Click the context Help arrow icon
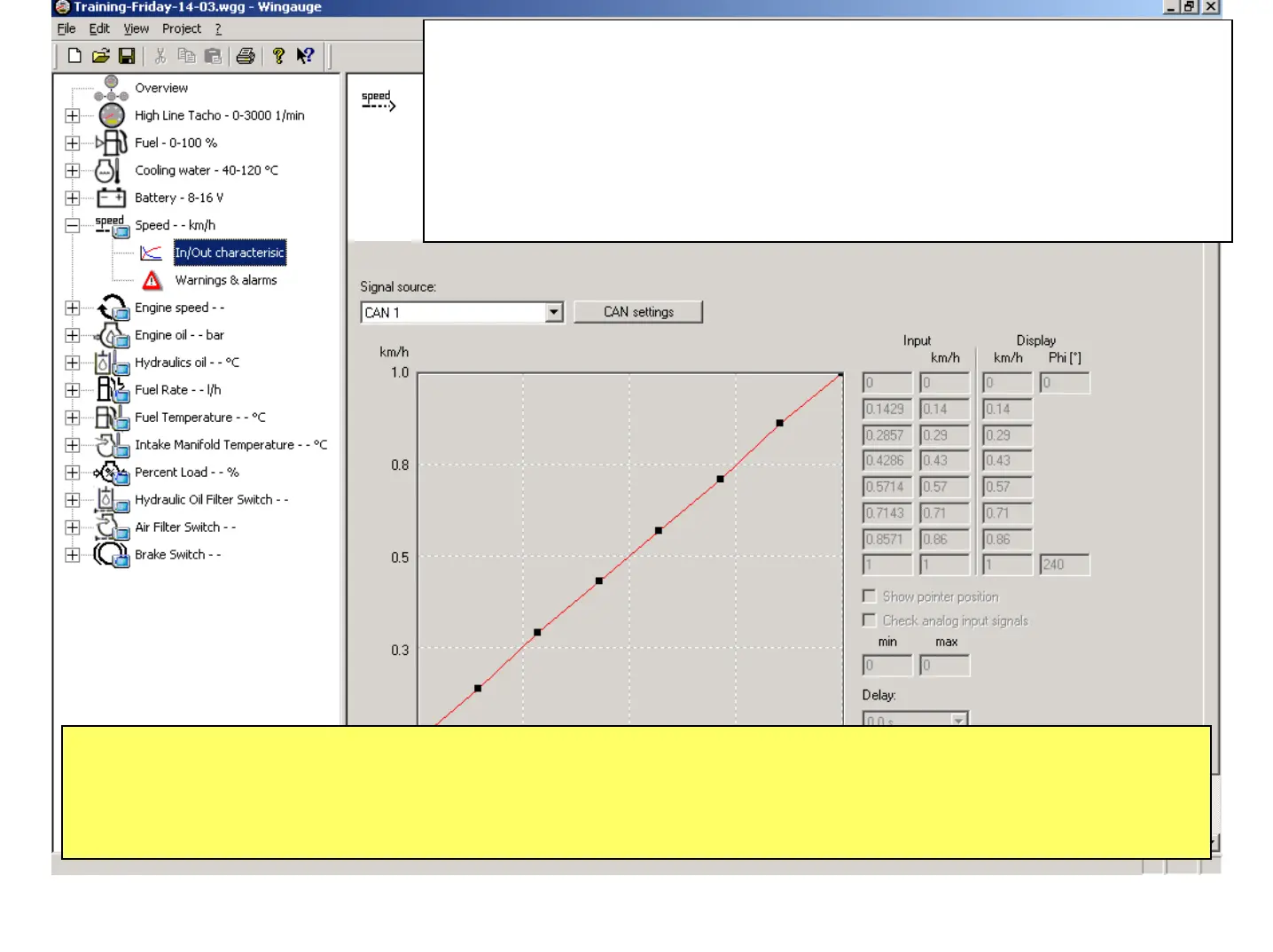 coord(305,56)
